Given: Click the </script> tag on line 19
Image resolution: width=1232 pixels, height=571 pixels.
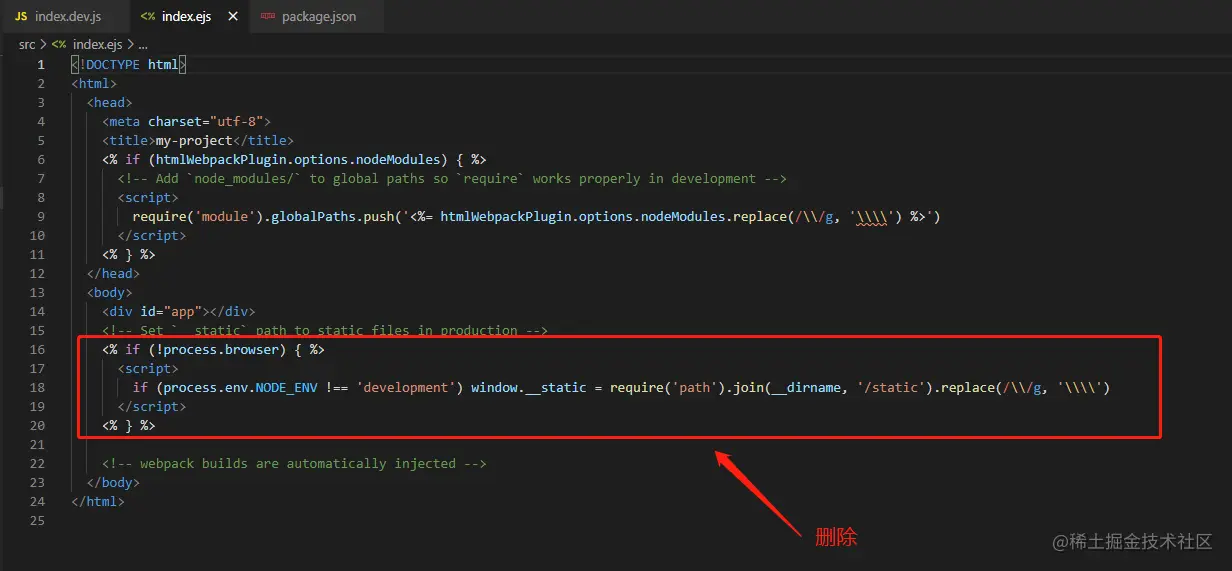Looking at the screenshot, I should coord(152,407).
